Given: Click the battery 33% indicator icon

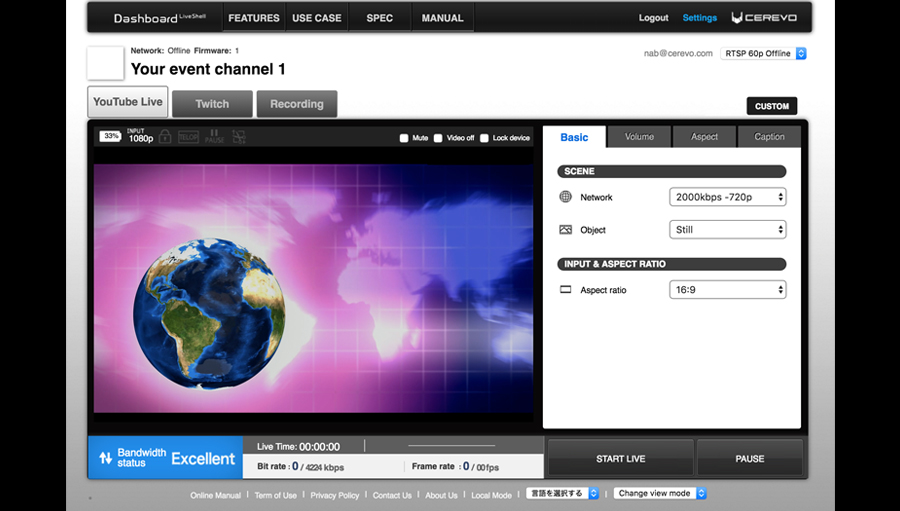Looking at the screenshot, I should coord(110,137).
